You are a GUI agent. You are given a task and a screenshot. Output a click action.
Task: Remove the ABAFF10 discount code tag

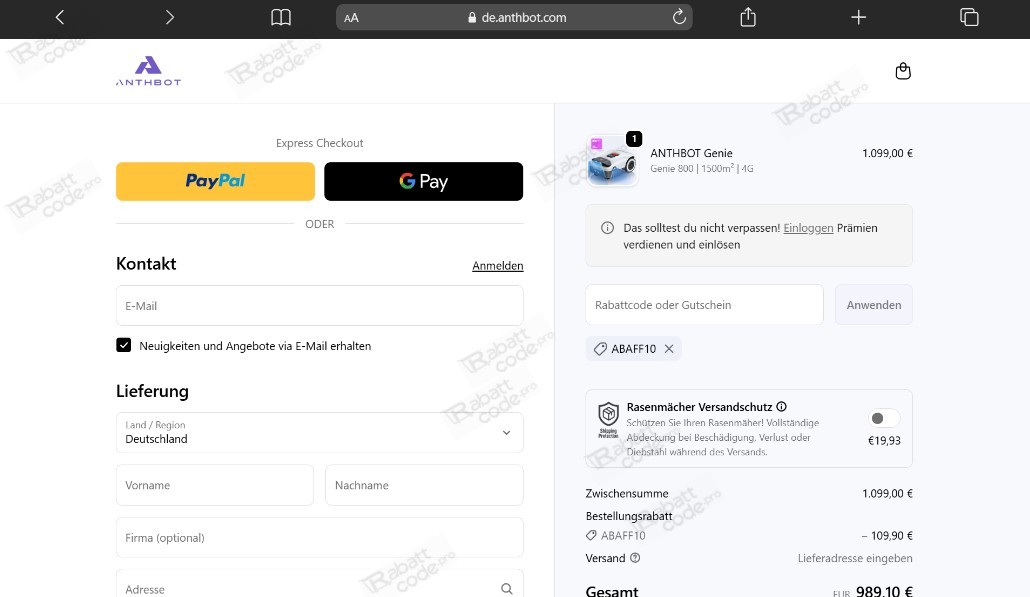669,349
